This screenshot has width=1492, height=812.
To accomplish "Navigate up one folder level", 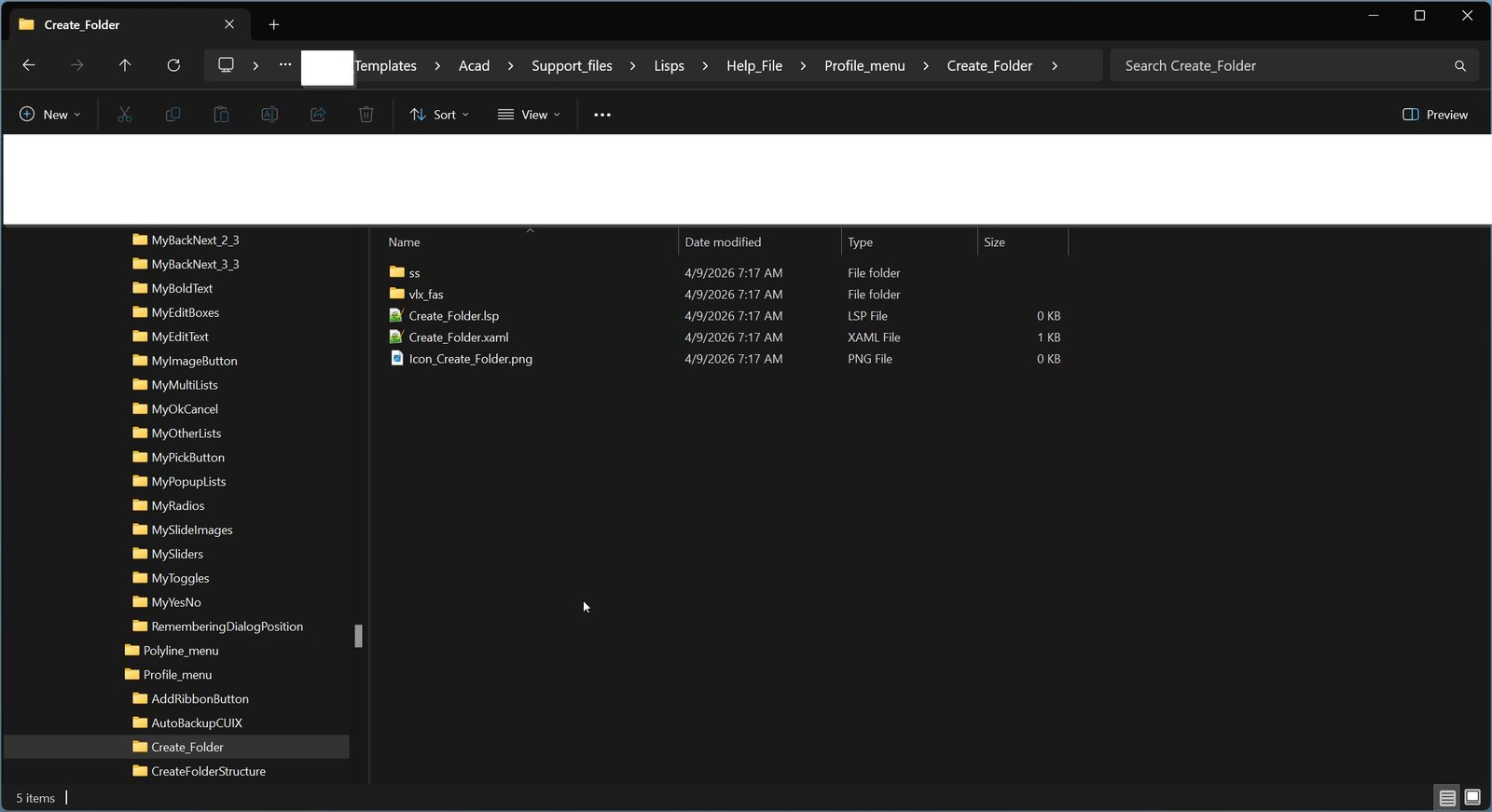I will [x=125, y=65].
